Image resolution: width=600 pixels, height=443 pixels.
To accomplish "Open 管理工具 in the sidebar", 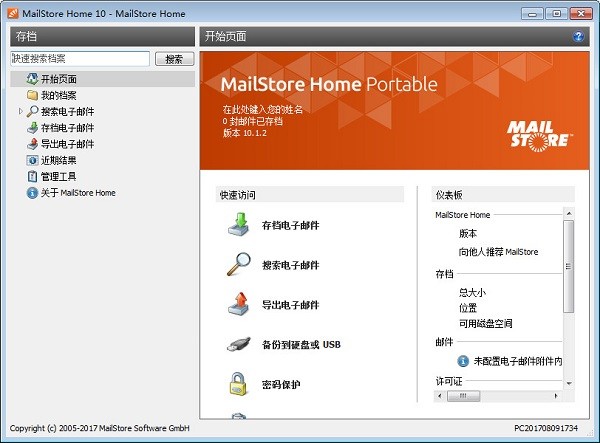I will (59, 176).
